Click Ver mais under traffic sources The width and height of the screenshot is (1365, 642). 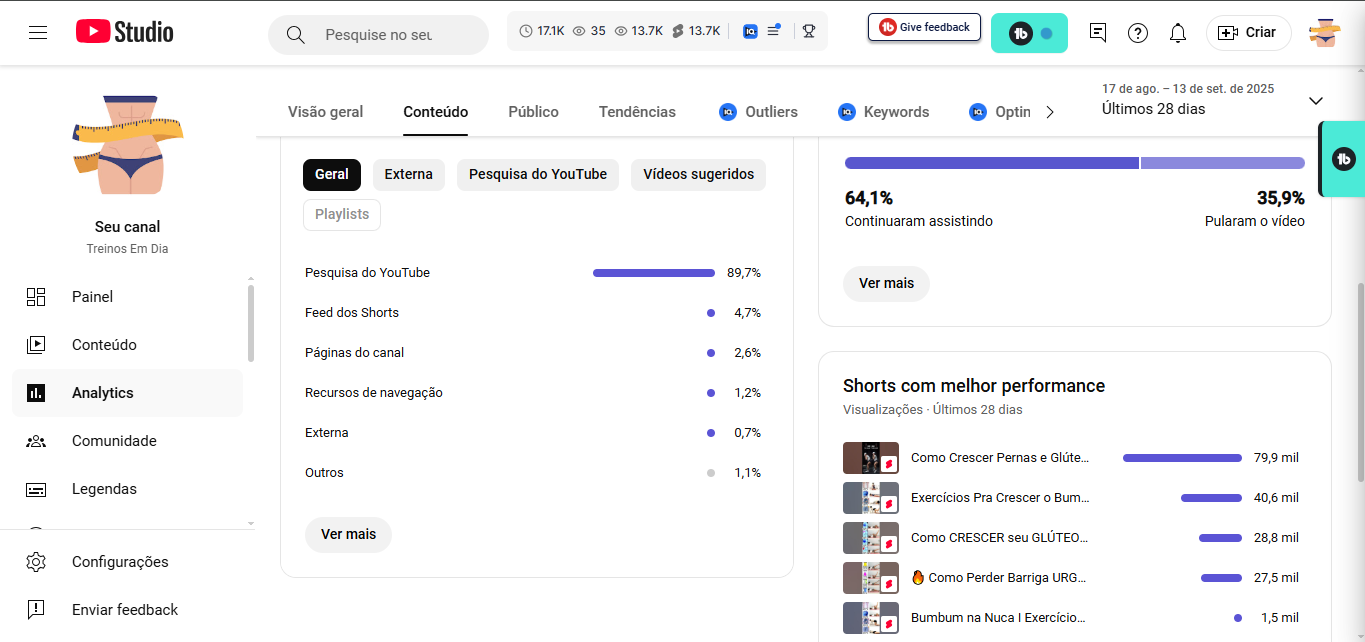348,534
